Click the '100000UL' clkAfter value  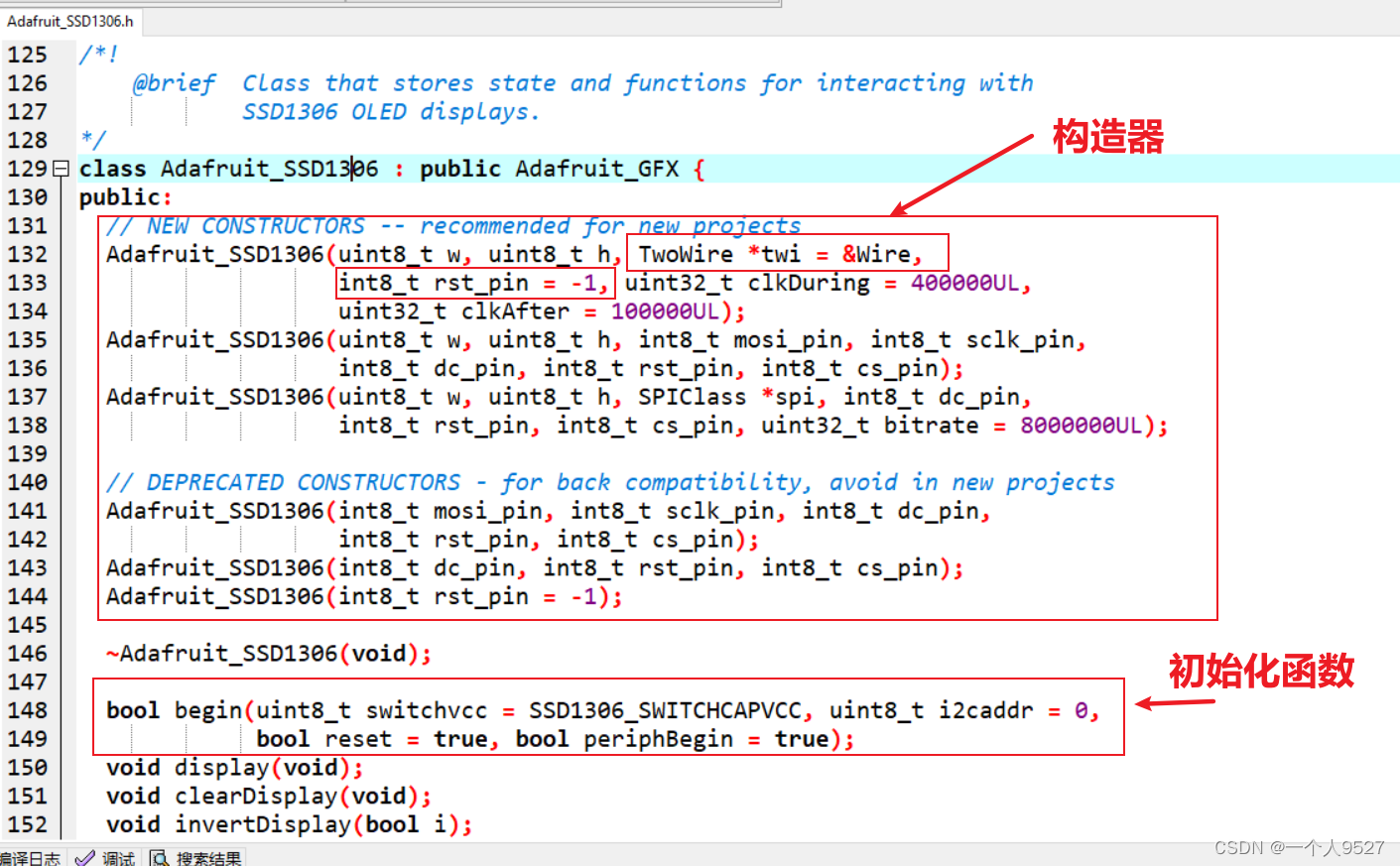tap(665, 311)
